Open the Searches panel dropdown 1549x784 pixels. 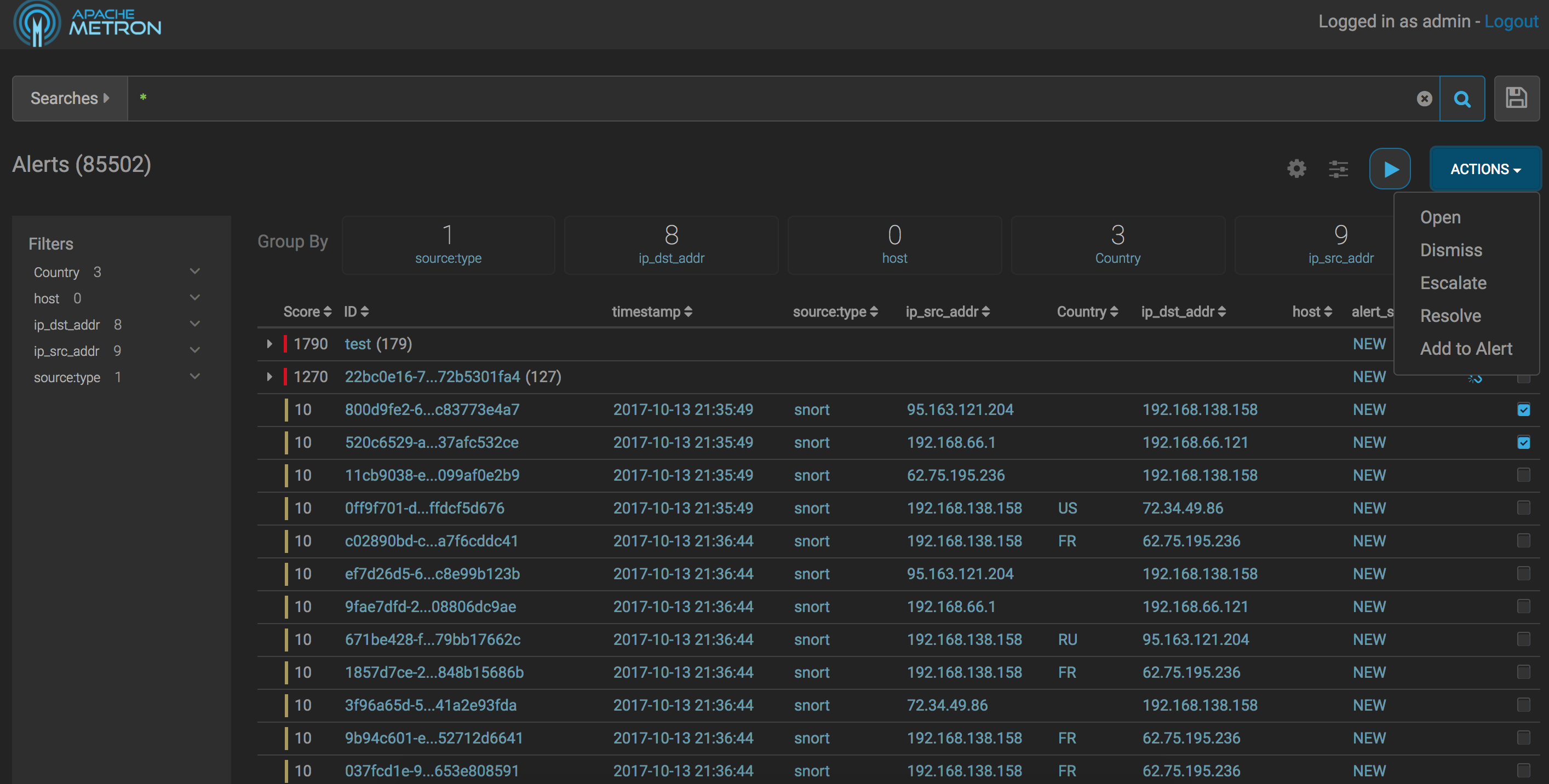[70, 99]
